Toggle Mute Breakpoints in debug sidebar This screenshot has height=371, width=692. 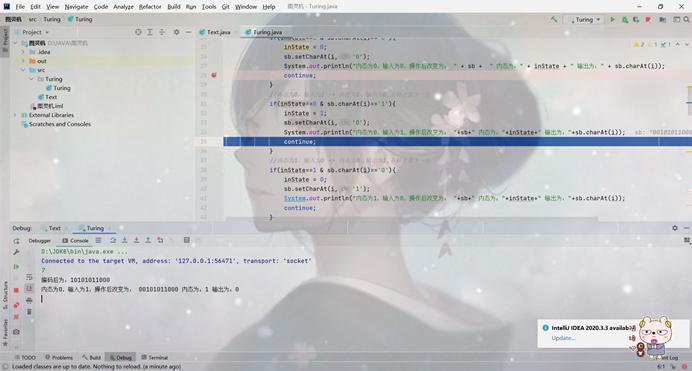[x=16, y=317]
